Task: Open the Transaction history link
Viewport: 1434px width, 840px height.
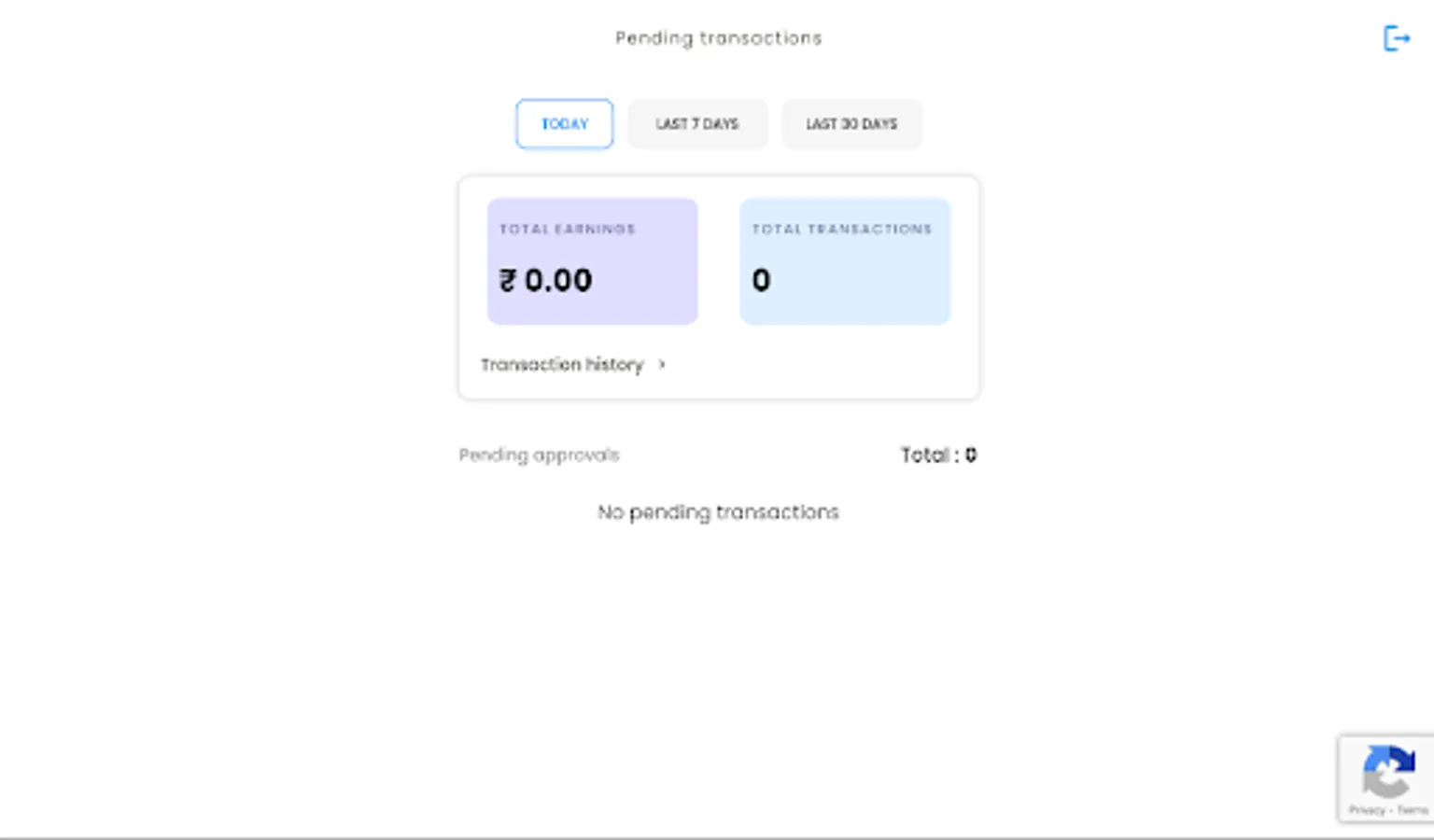Action: coord(562,365)
